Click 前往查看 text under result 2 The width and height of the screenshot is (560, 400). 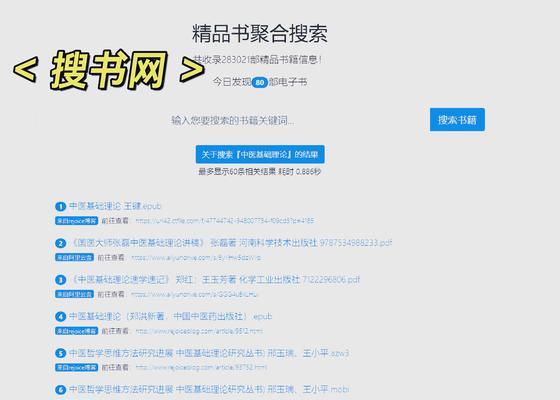111,258
